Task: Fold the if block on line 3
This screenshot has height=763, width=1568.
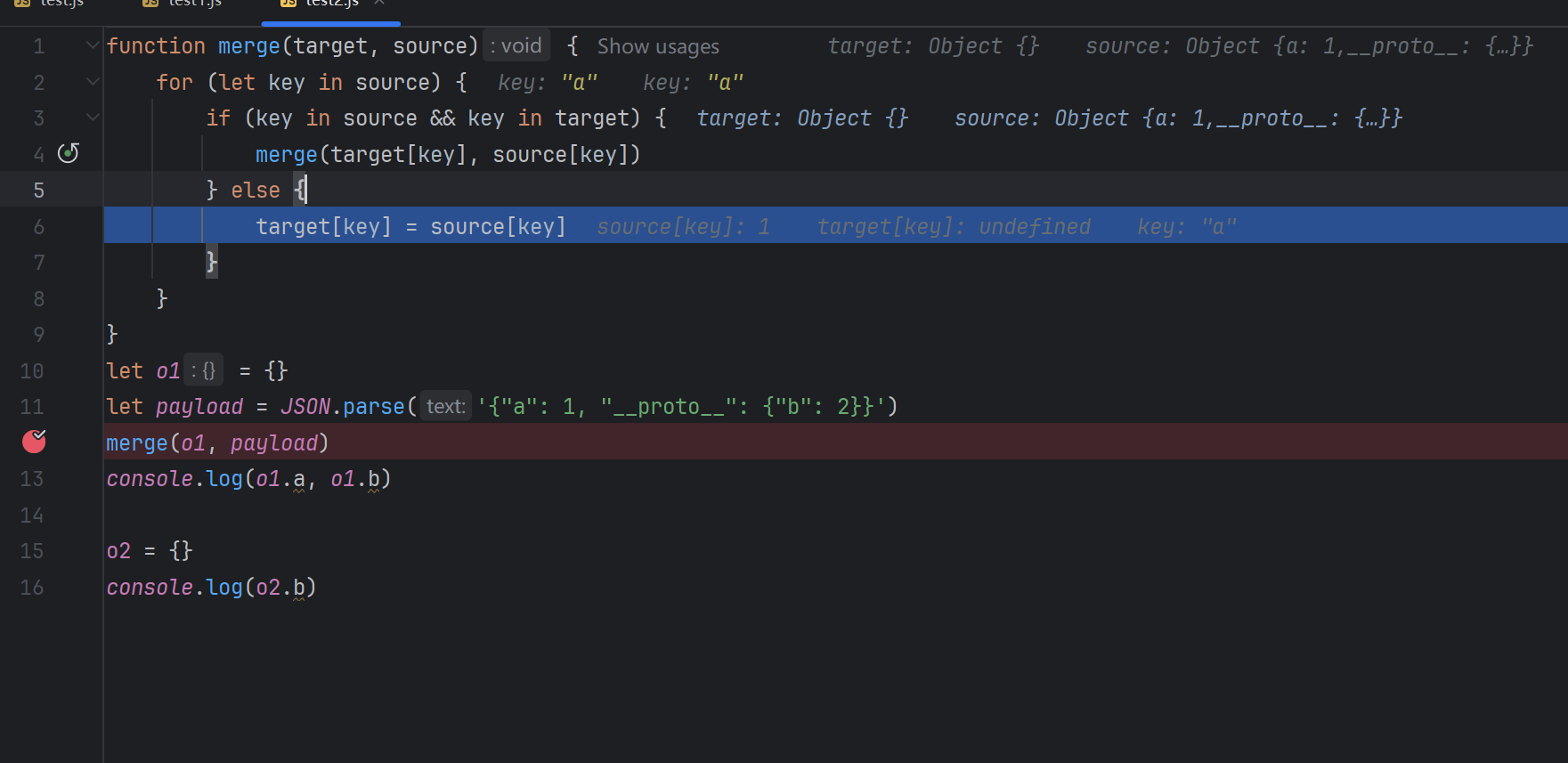Action: pyautogui.click(x=93, y=118)
